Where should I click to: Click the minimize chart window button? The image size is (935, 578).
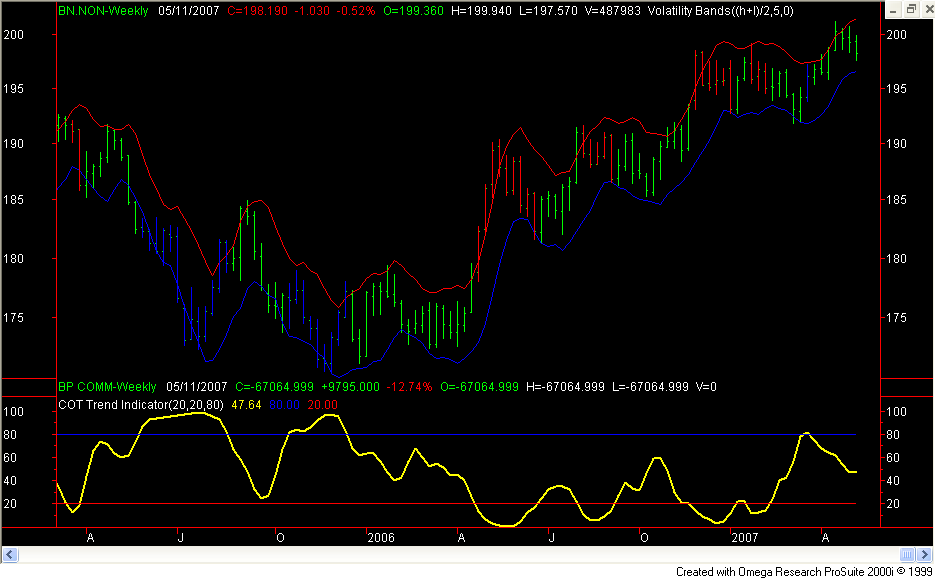click(x=893, y=9)
